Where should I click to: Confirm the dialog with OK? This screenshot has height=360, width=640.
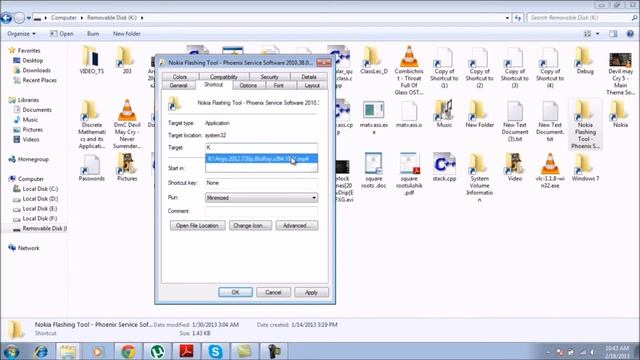coord(236,292)
